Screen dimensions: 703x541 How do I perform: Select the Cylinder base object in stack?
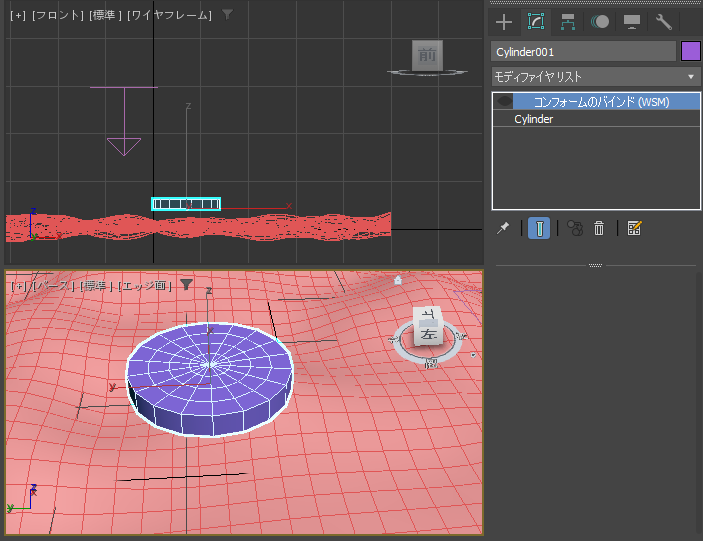coord(534,119)
